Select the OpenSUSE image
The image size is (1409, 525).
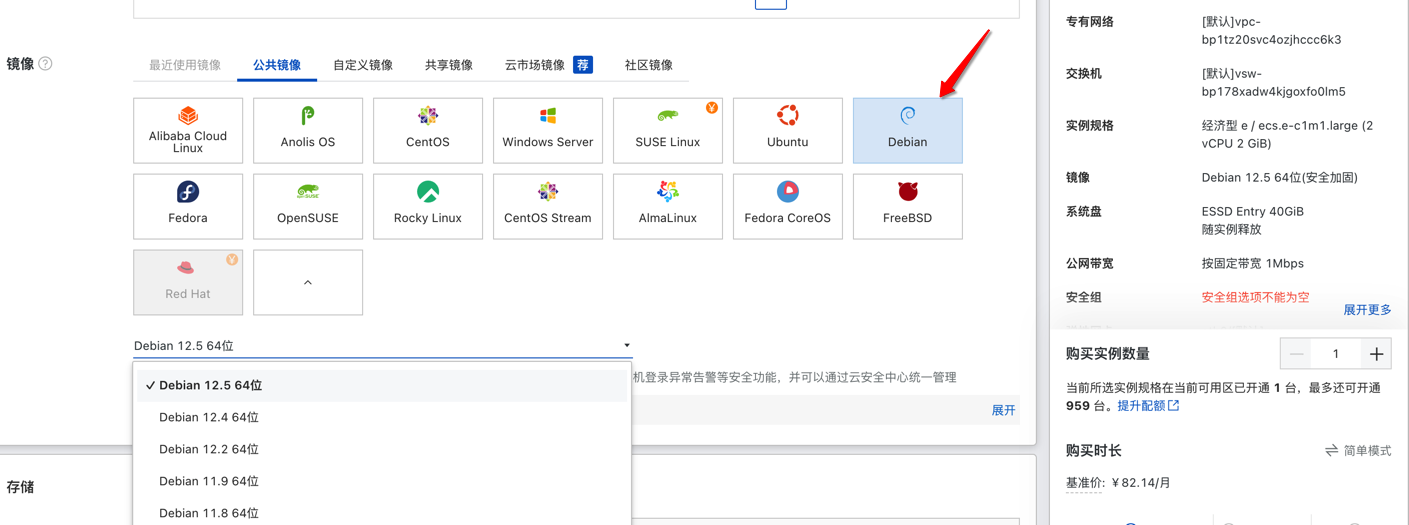(x=308, y=206)
